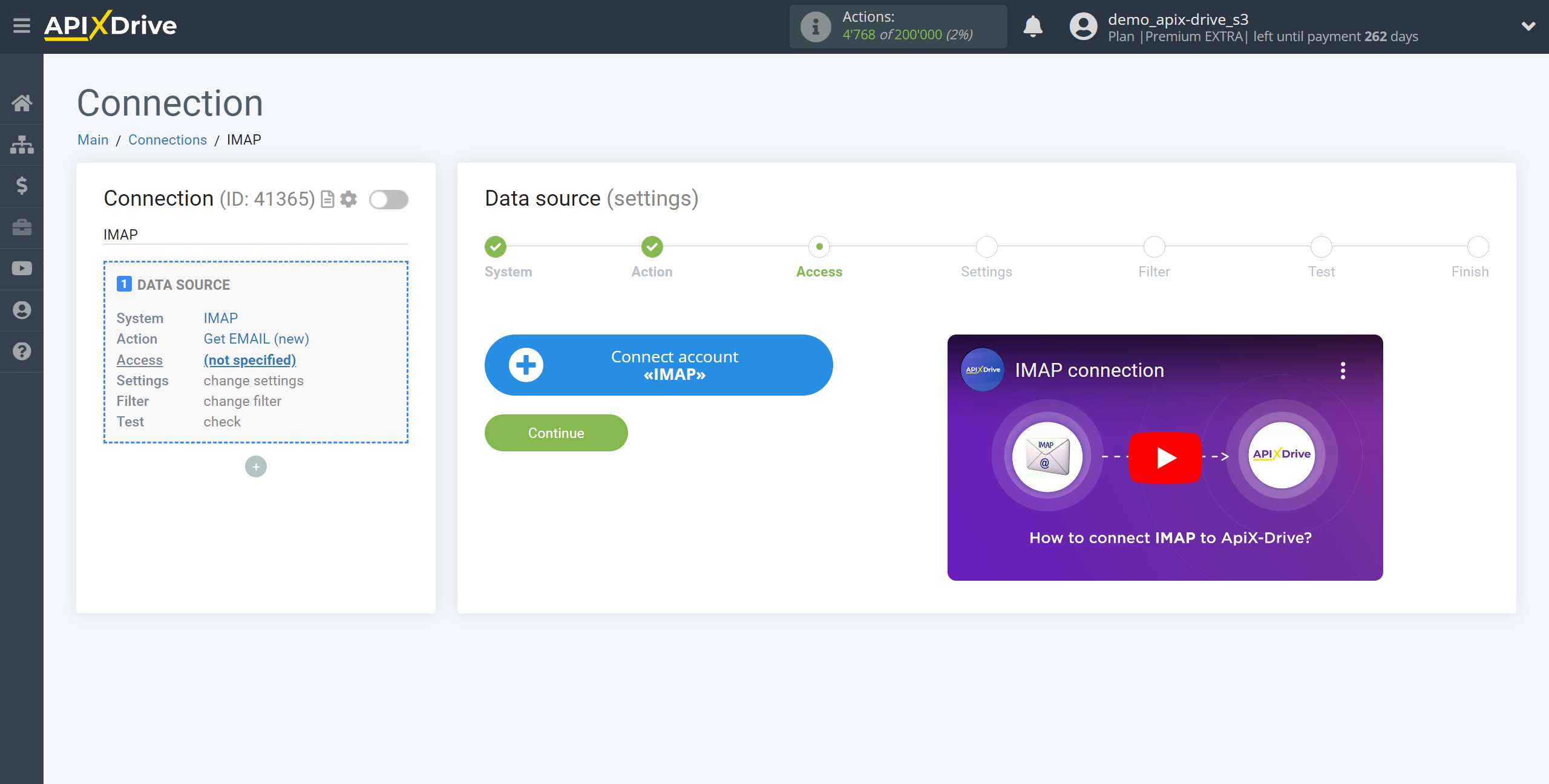Click the billing/dollar sign icon
Image resolution: width=1549 pixels, height=784 pixels.
[x=21, y=186]
